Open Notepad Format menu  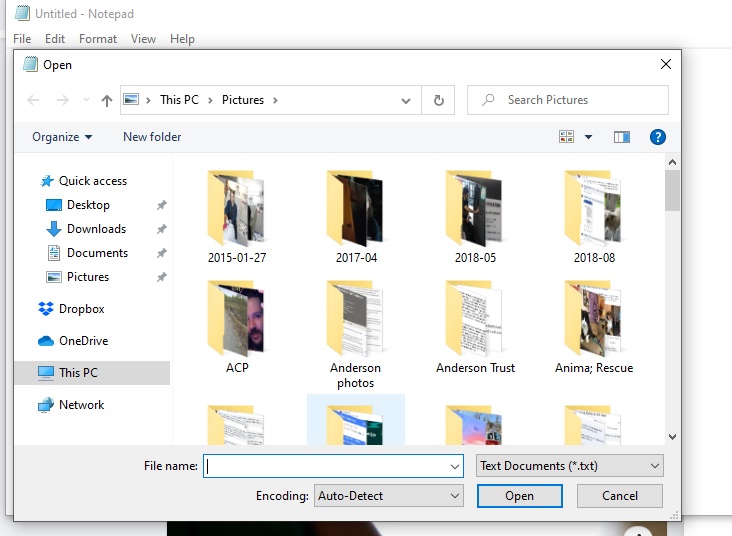click(x=98, y=39)
